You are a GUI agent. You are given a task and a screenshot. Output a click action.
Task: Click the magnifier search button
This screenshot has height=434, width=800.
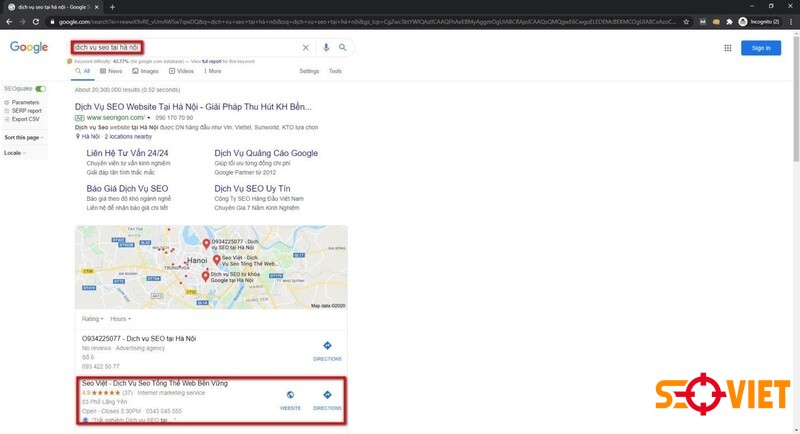tap(343, 47)
